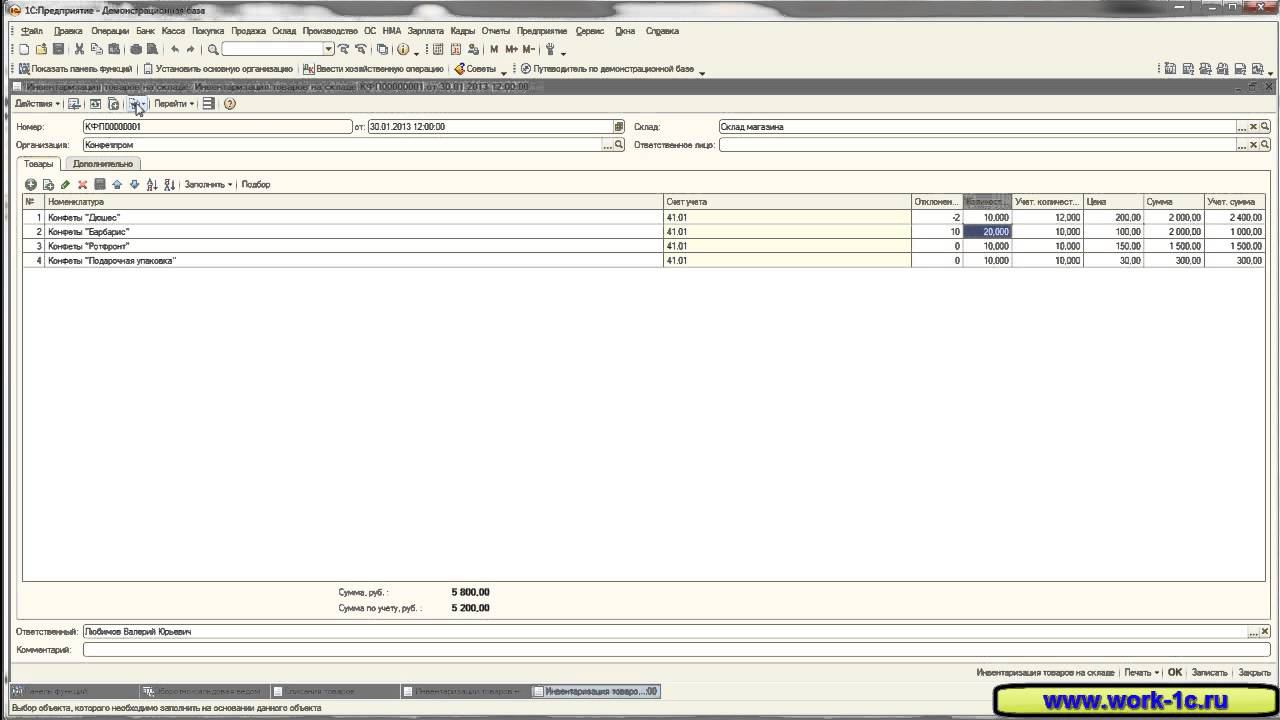Click the Help information icon in main toolbar
Image resolution: width=1280 pixels, height=720 pixels.
[403, 49]
